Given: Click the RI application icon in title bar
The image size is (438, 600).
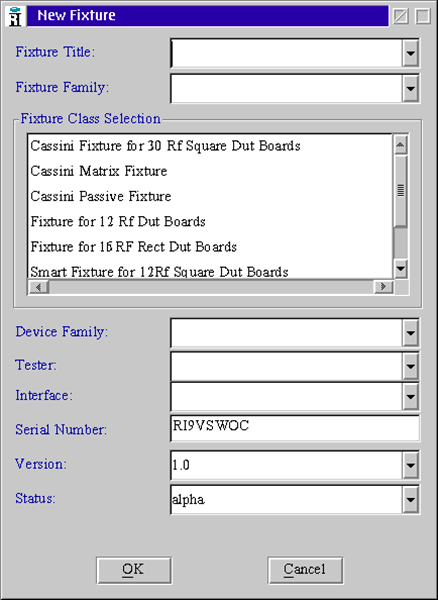Looking at the screenshot, I should point(15,16).
